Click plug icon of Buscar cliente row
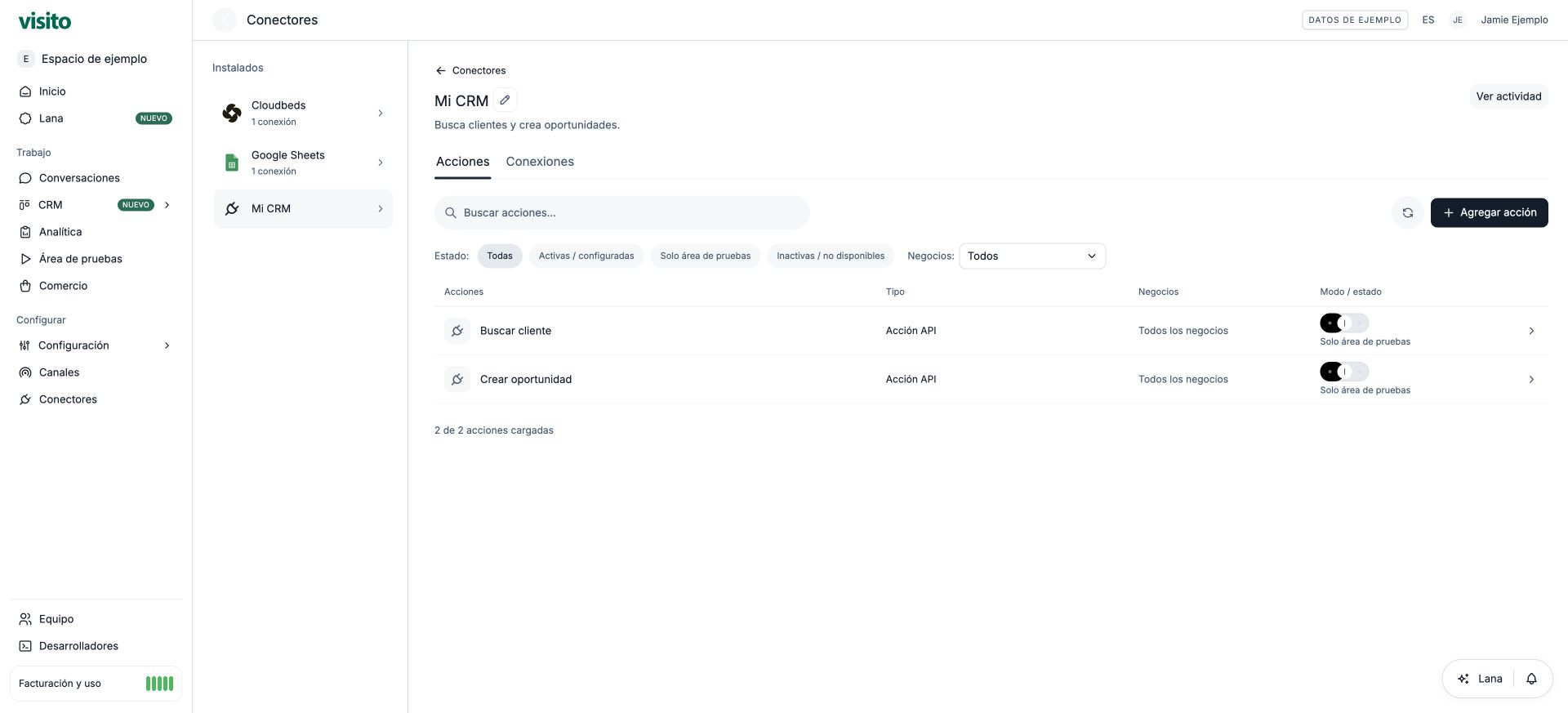The image size is (1568, 713). (457, 331)
